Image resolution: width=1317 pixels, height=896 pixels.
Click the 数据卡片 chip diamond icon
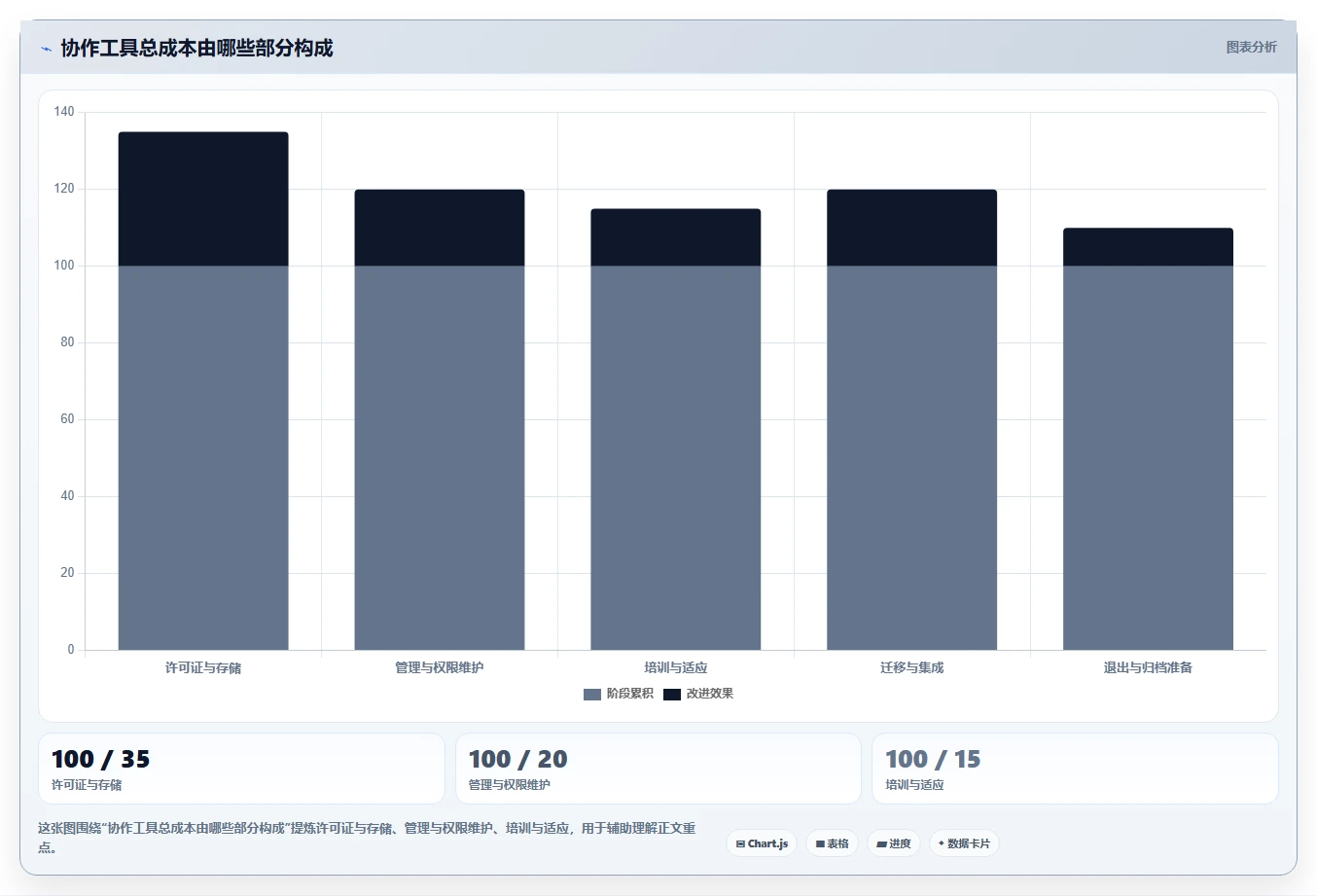point(941,843)
